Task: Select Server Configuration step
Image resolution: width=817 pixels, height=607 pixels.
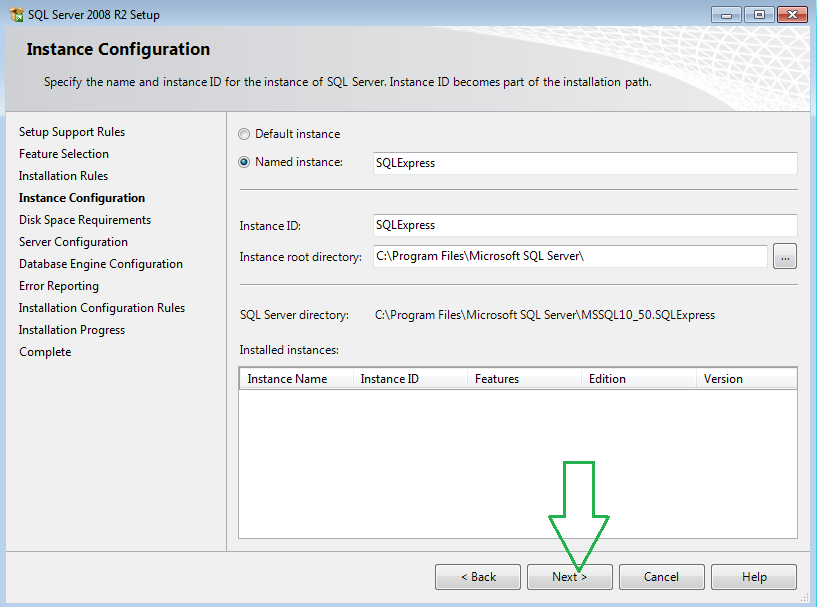Action: click(73, 242)
